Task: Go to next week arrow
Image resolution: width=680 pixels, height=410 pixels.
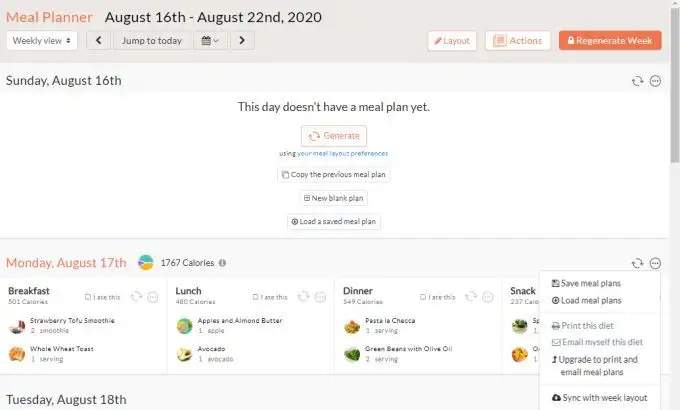Action: coord(242,40)
